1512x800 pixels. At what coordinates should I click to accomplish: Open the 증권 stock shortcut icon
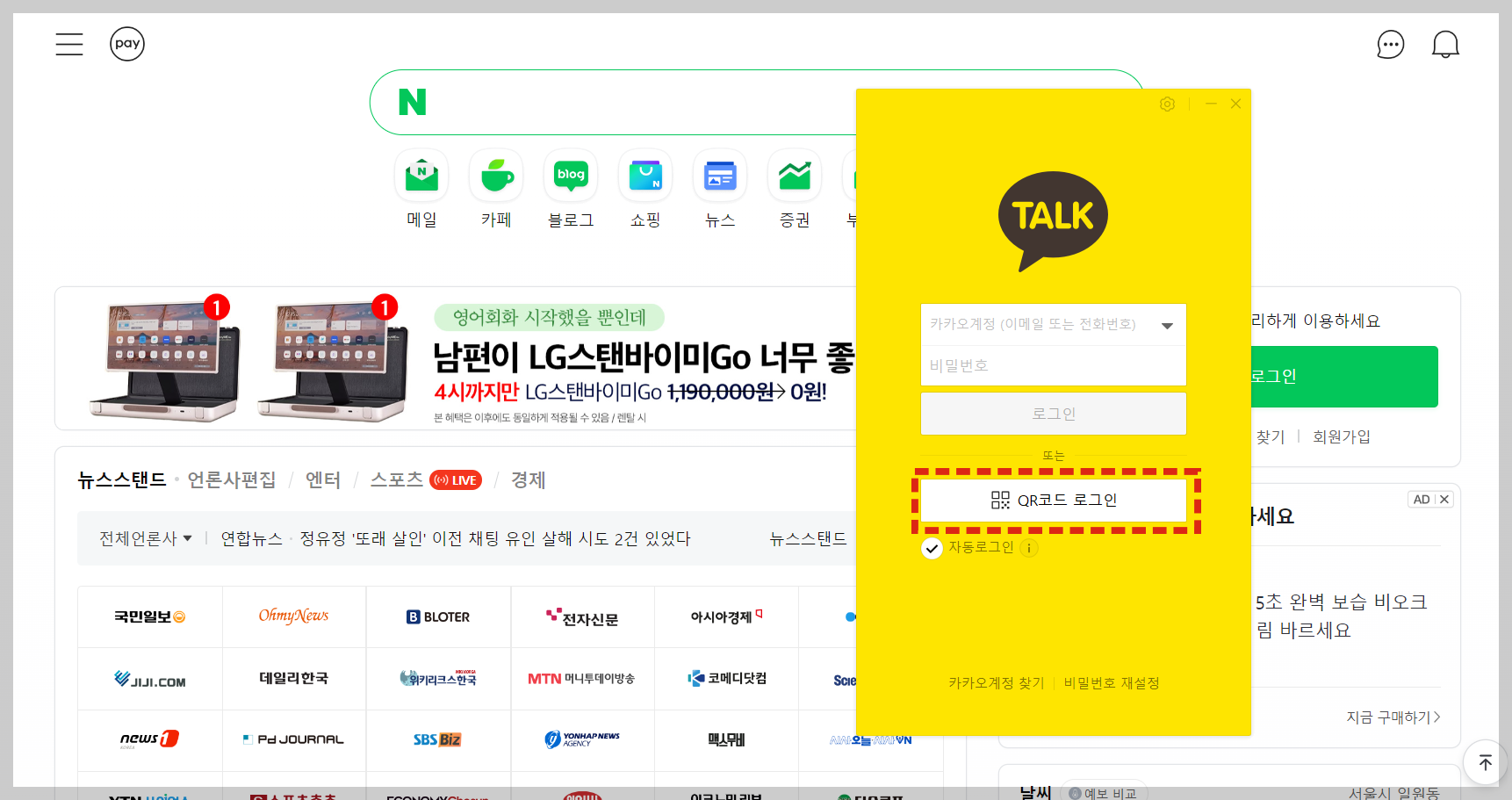click(x=795, y=175)
